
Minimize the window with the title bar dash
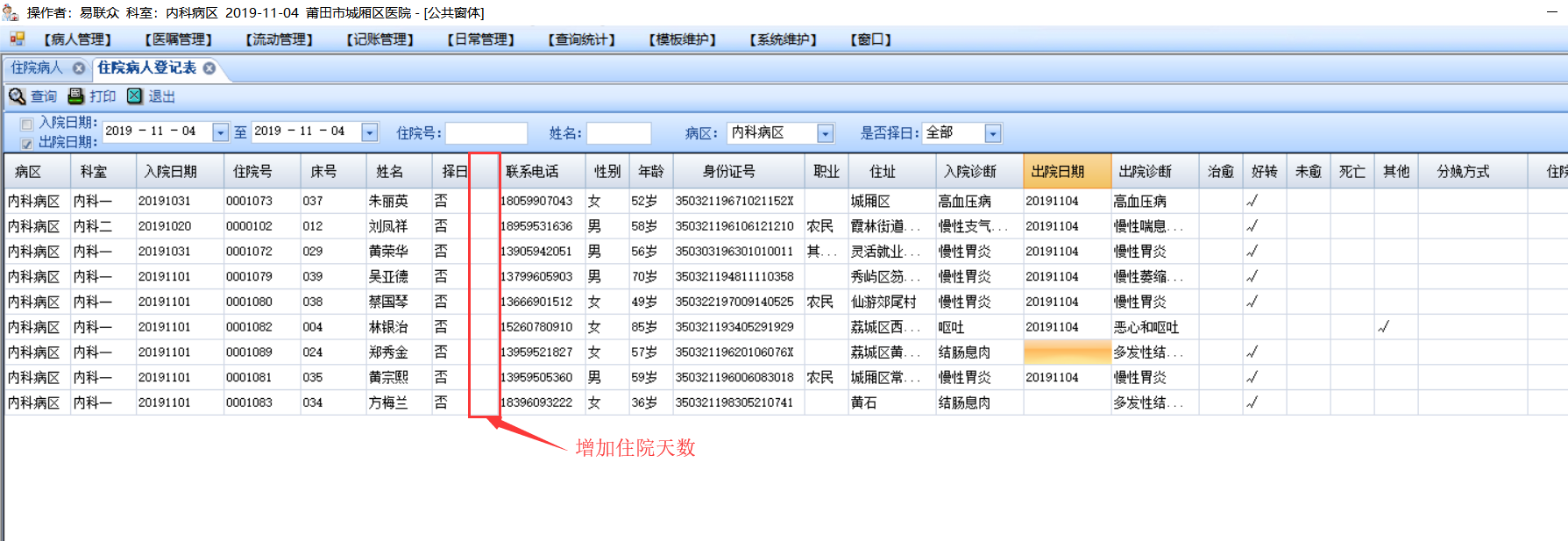click(1553, 11)
